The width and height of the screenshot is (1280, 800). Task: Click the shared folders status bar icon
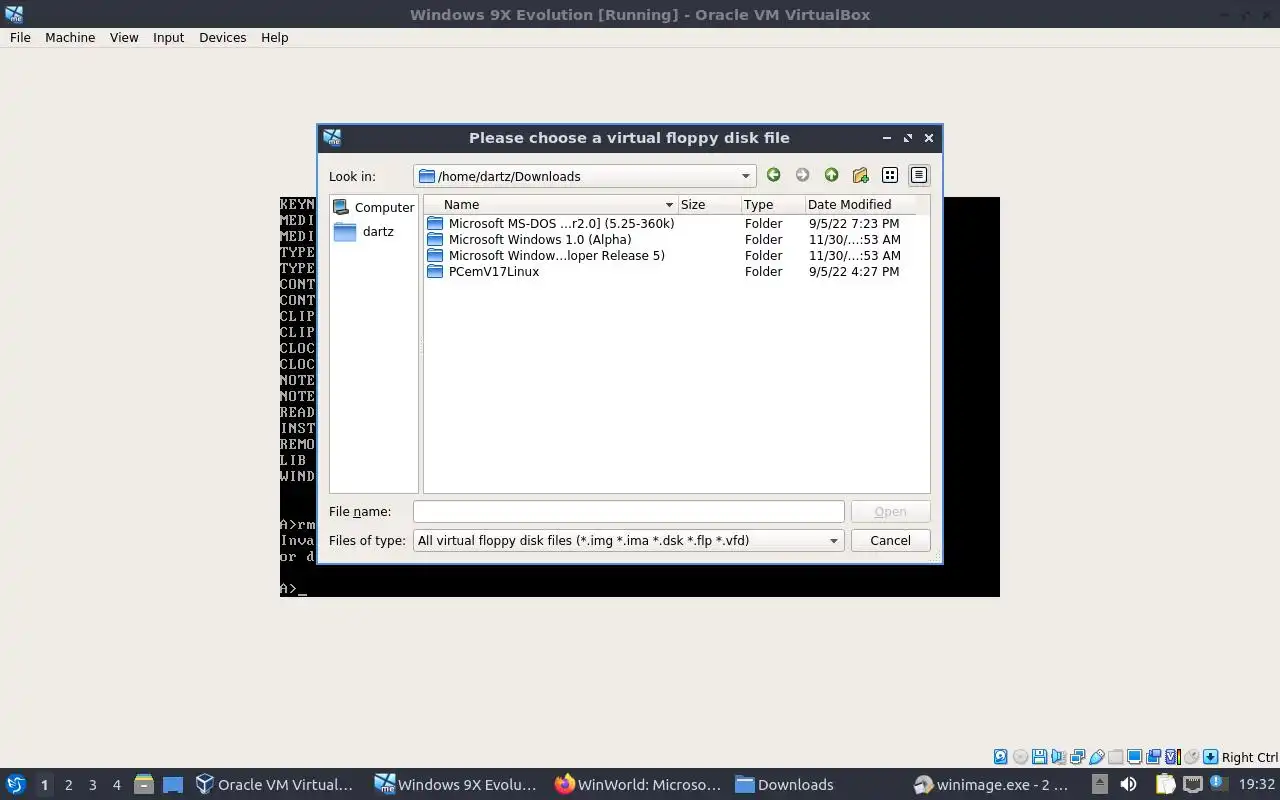[x=1115, y=757]
